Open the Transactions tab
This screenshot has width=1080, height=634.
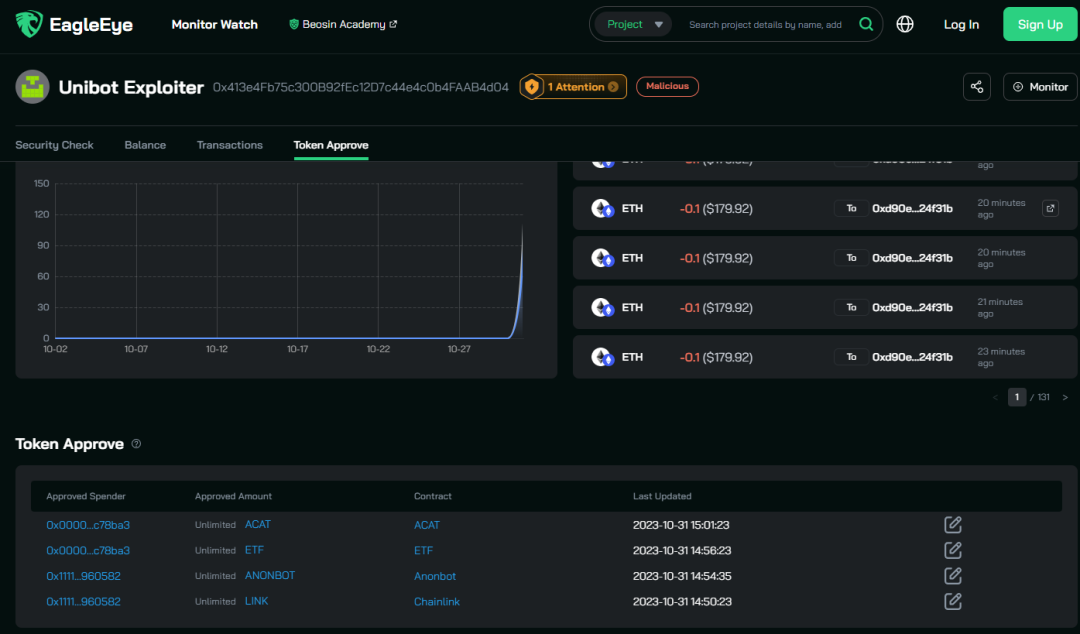(x=229, y=145)
